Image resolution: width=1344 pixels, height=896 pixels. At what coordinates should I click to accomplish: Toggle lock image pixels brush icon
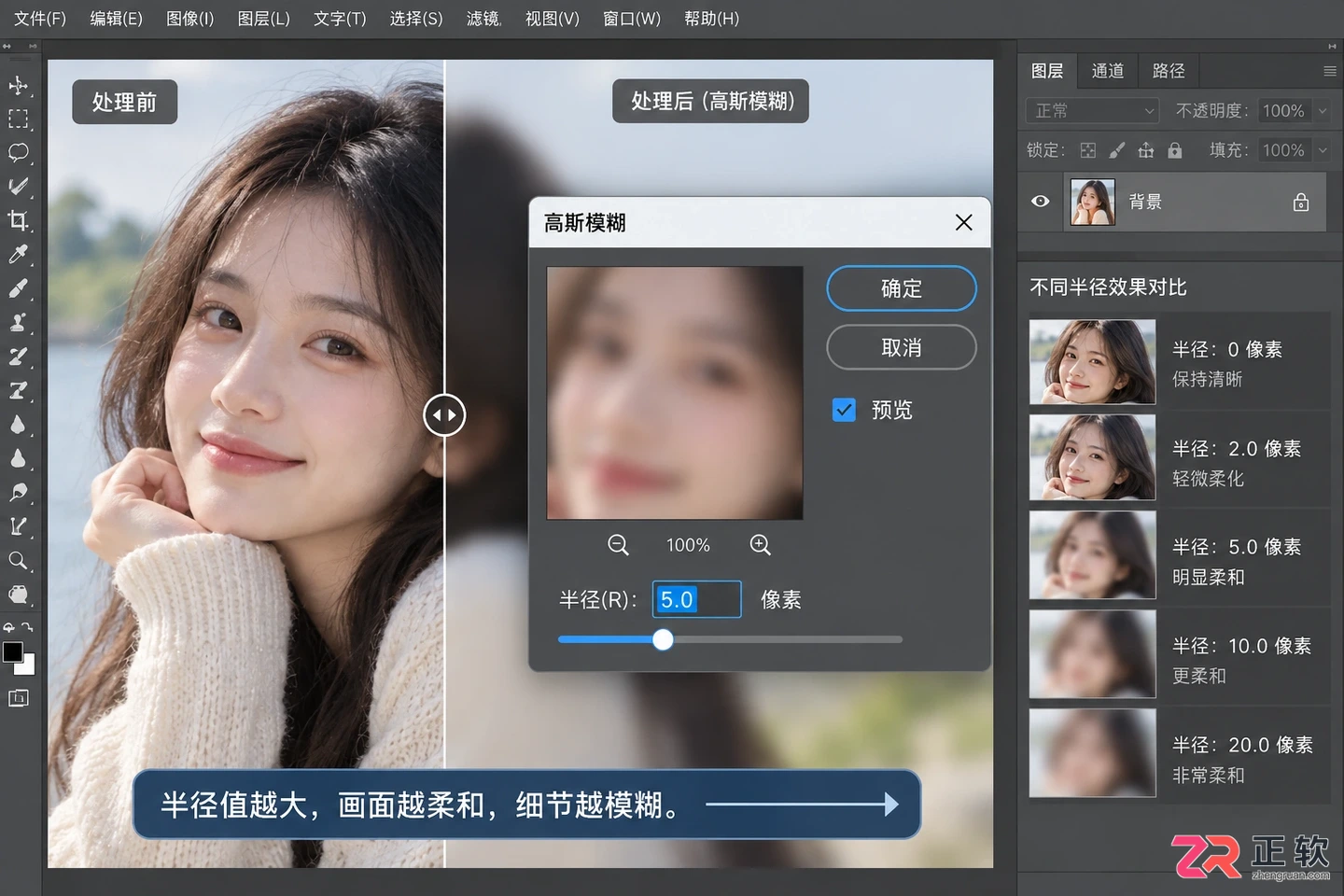(1117, 150)
